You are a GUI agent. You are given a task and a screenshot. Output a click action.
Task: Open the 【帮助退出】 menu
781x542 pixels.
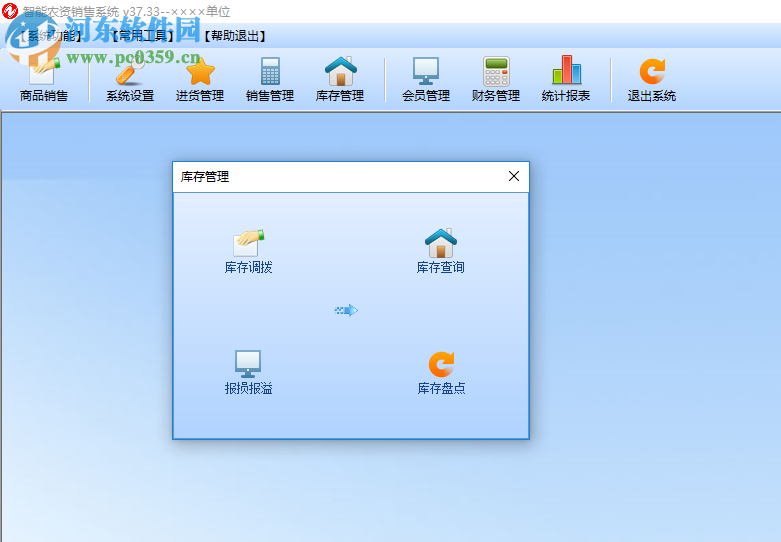coord(235,36)
